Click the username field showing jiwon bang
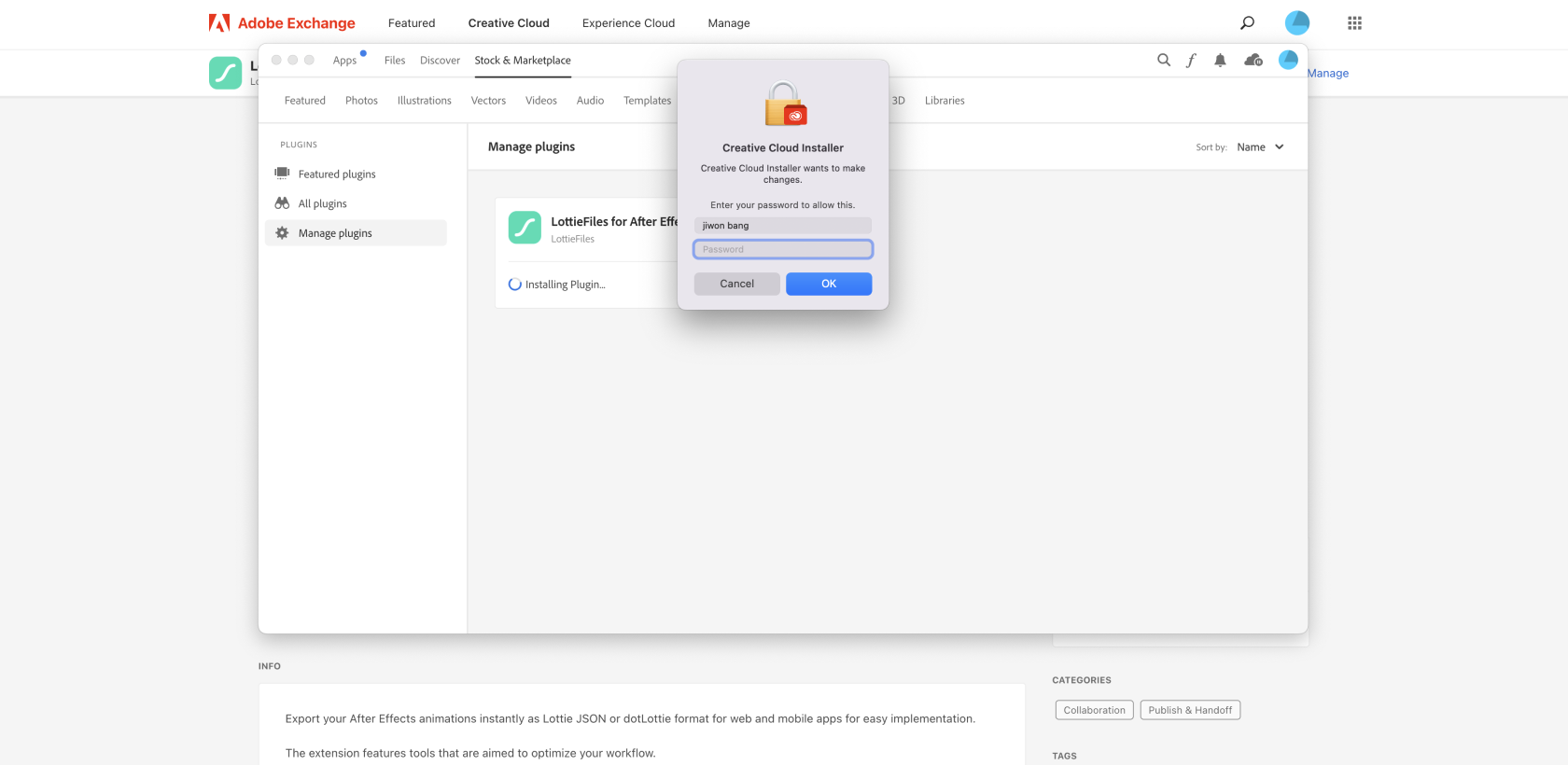Image resolution: width=1568 pixels, height=765 pixels. tap(783, 226)
